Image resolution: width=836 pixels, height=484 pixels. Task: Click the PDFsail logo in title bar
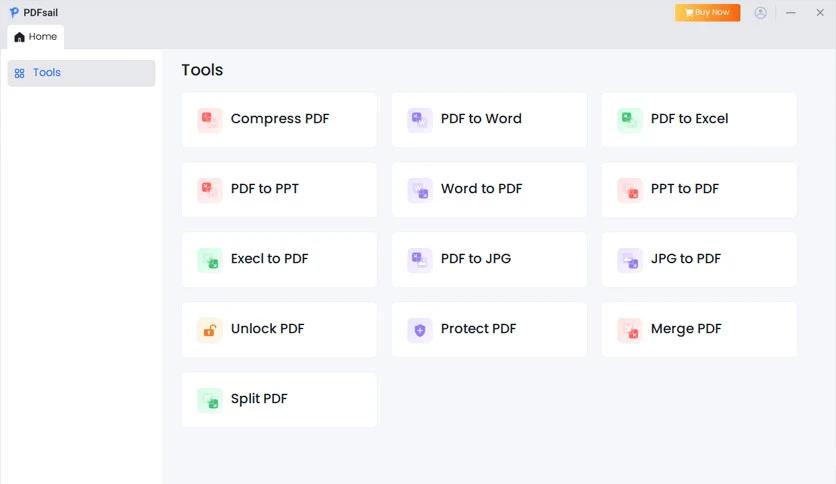14,12
